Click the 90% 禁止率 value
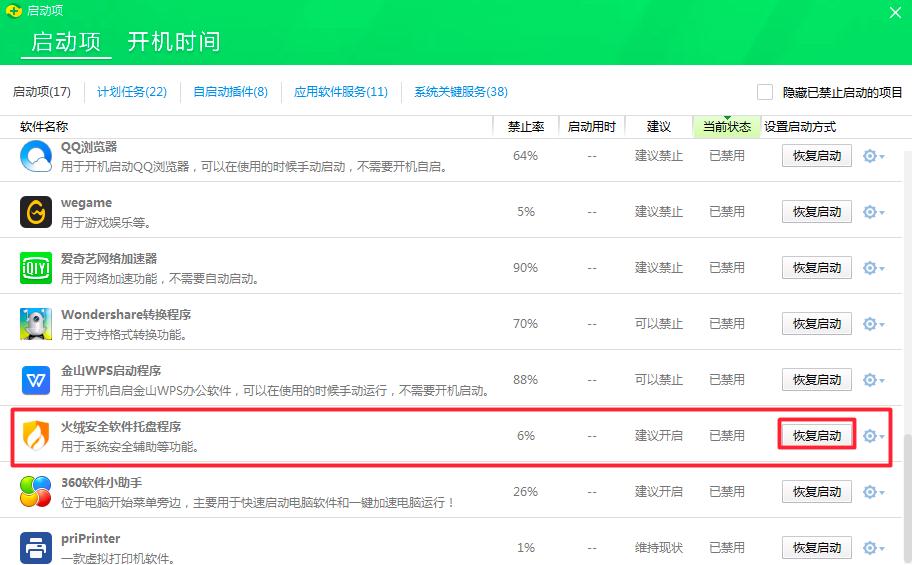This screenshot has width=912, height=565. pyautogui.click(x=525, y=268)
